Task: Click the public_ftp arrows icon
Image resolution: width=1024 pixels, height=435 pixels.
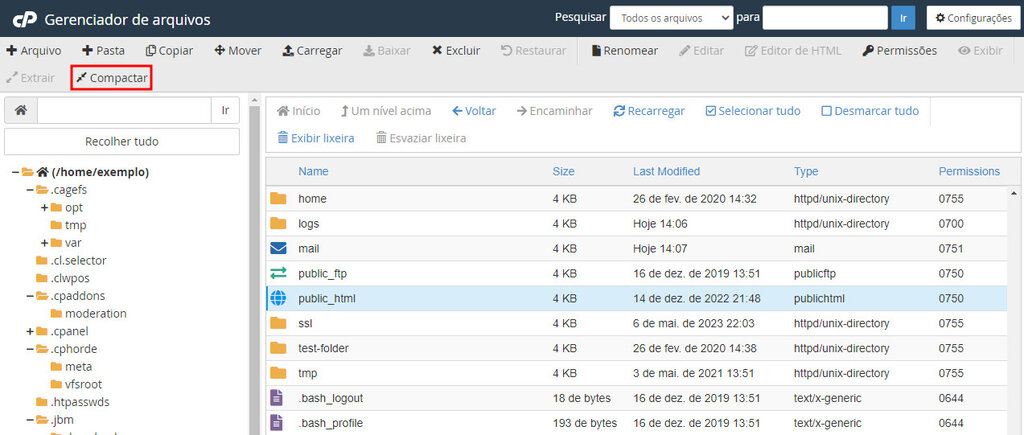Action: [x=278, y=273]
